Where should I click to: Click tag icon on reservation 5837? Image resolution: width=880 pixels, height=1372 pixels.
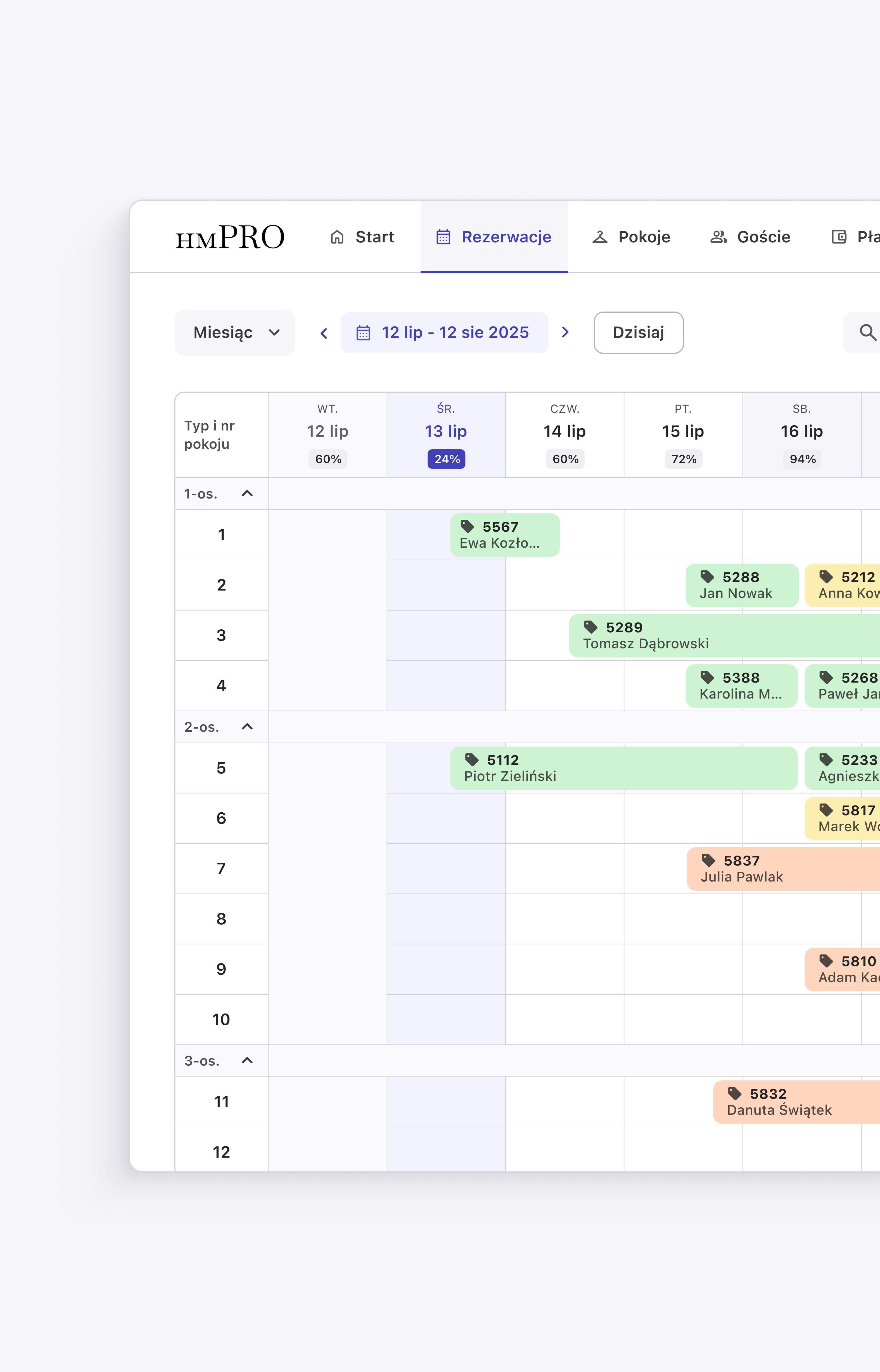click(709, 860)
